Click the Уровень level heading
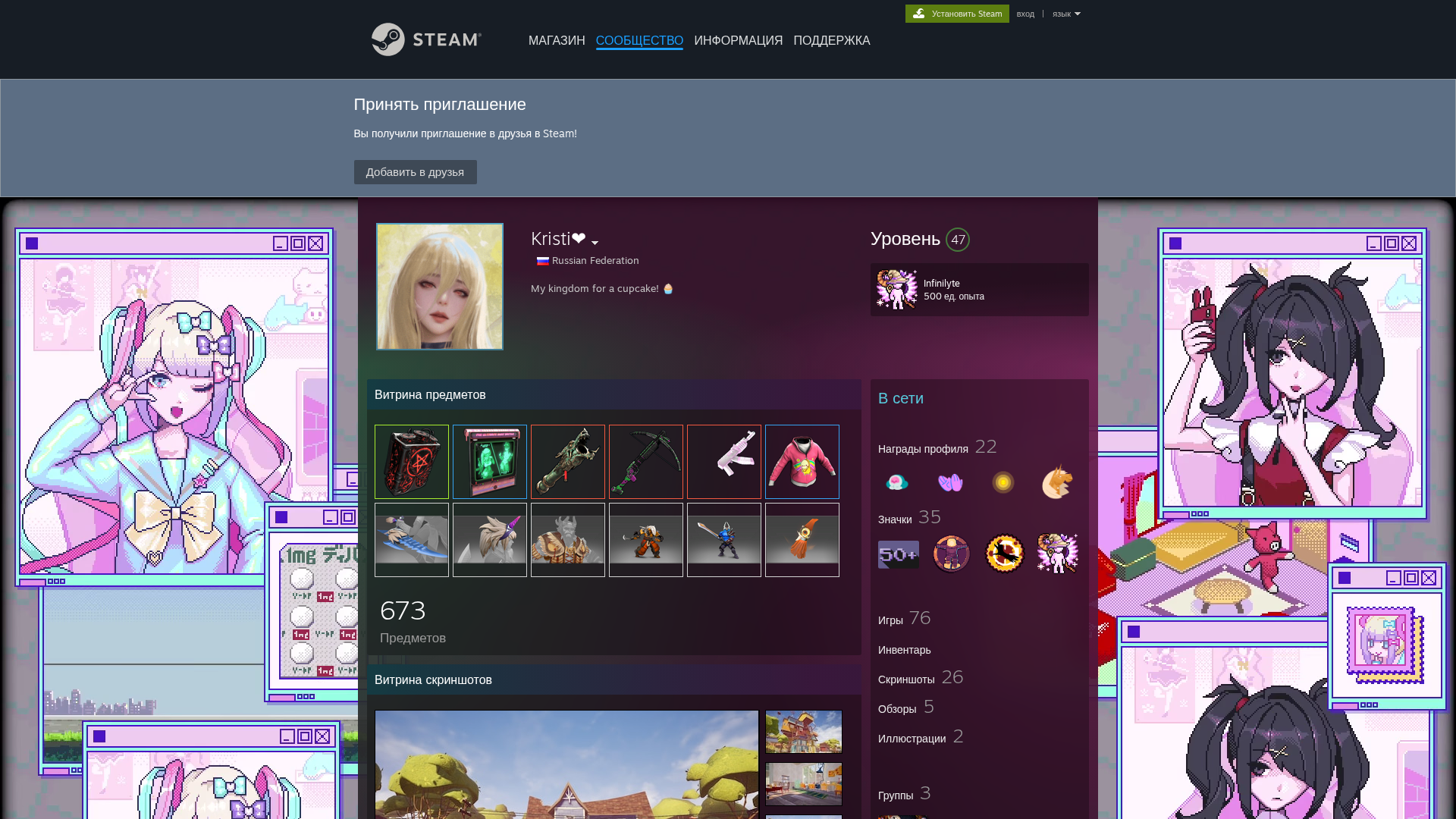The height and width of the screenshot is (819, 1456). [x=905, y=239]
